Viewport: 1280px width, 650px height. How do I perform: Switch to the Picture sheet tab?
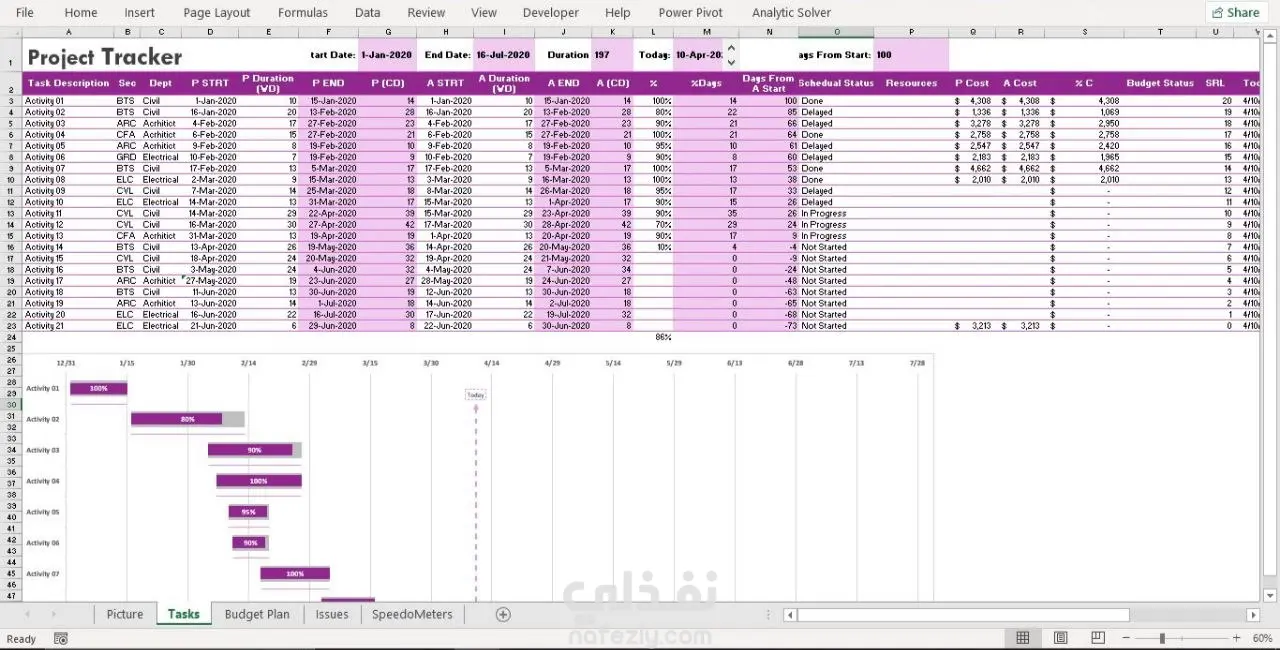(x=125, y=614)
